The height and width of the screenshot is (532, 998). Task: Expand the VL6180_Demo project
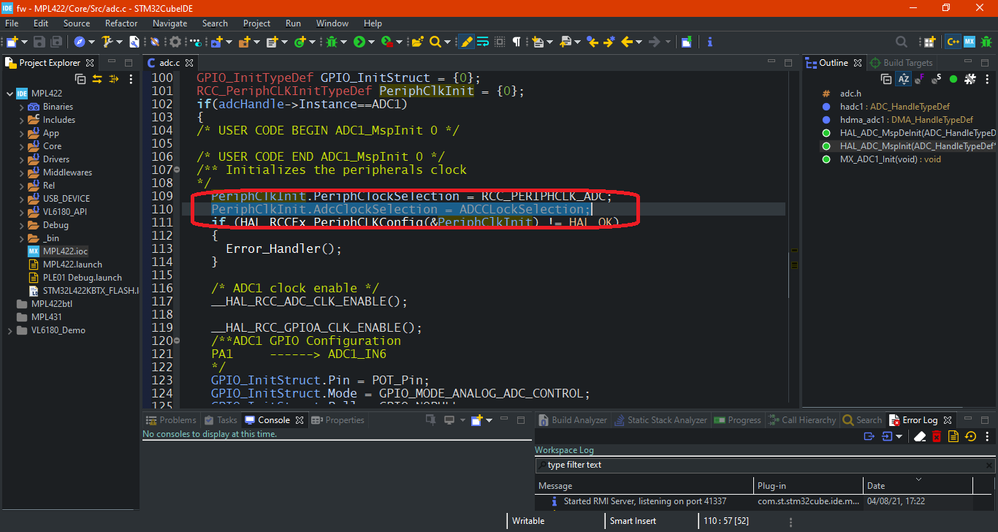(x=10, y=331)
